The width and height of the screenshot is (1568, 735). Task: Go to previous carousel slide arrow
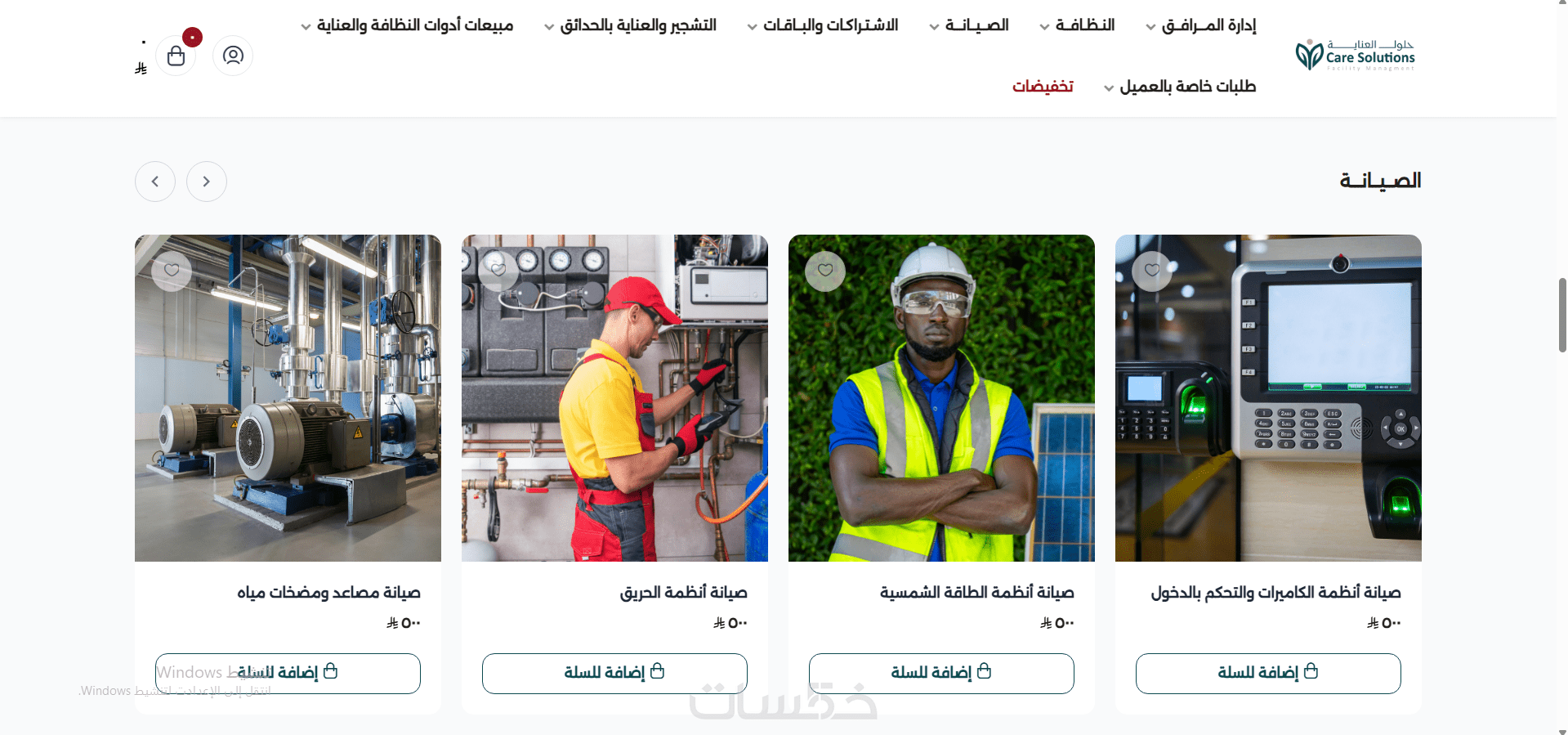(155, 182)
